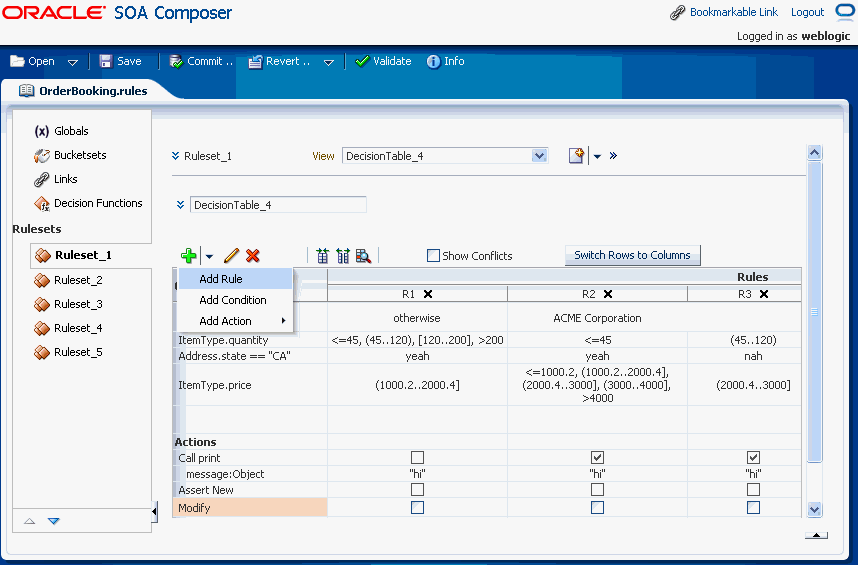The width and height of the screenshot is (858, 565).
Task: Expand the Open button dropdown arrow
Action: [x=73, y=62]
